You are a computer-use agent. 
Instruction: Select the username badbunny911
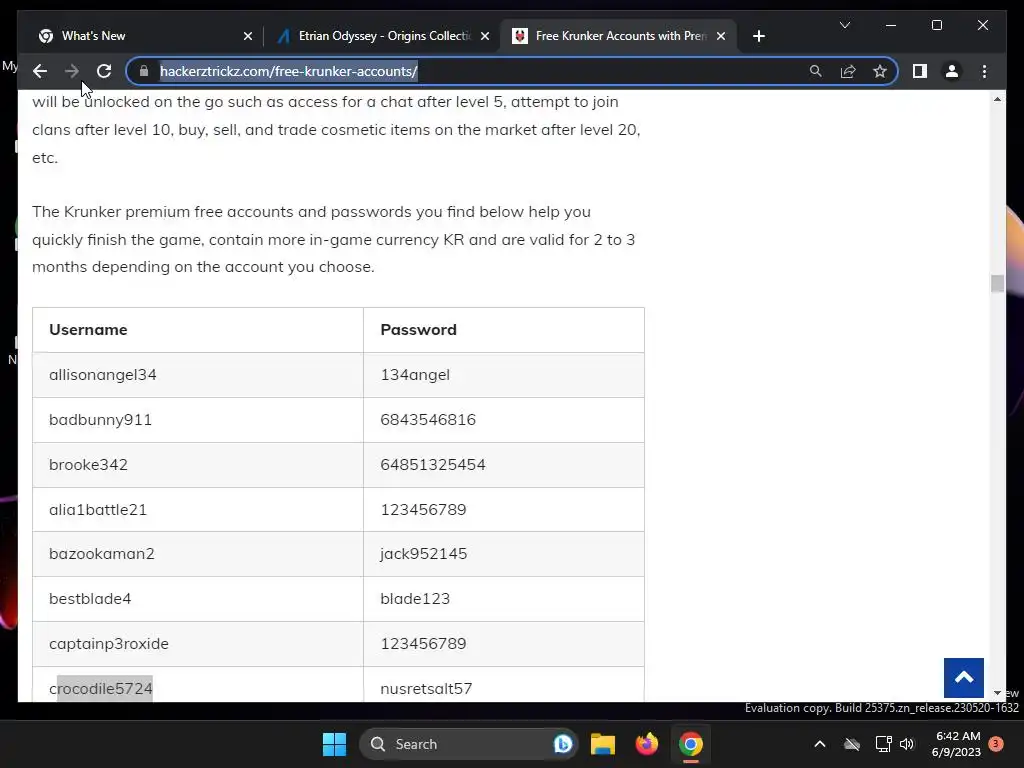tap(100, 420)
